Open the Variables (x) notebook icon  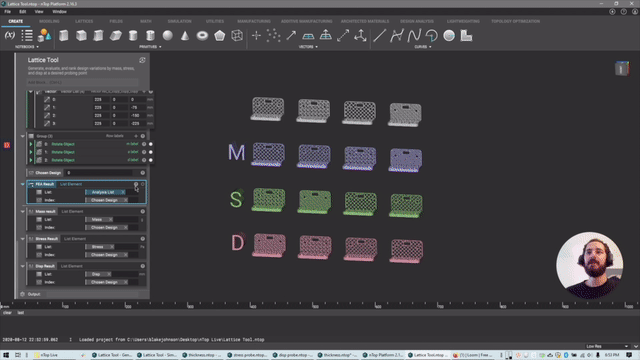pos(10,36)
